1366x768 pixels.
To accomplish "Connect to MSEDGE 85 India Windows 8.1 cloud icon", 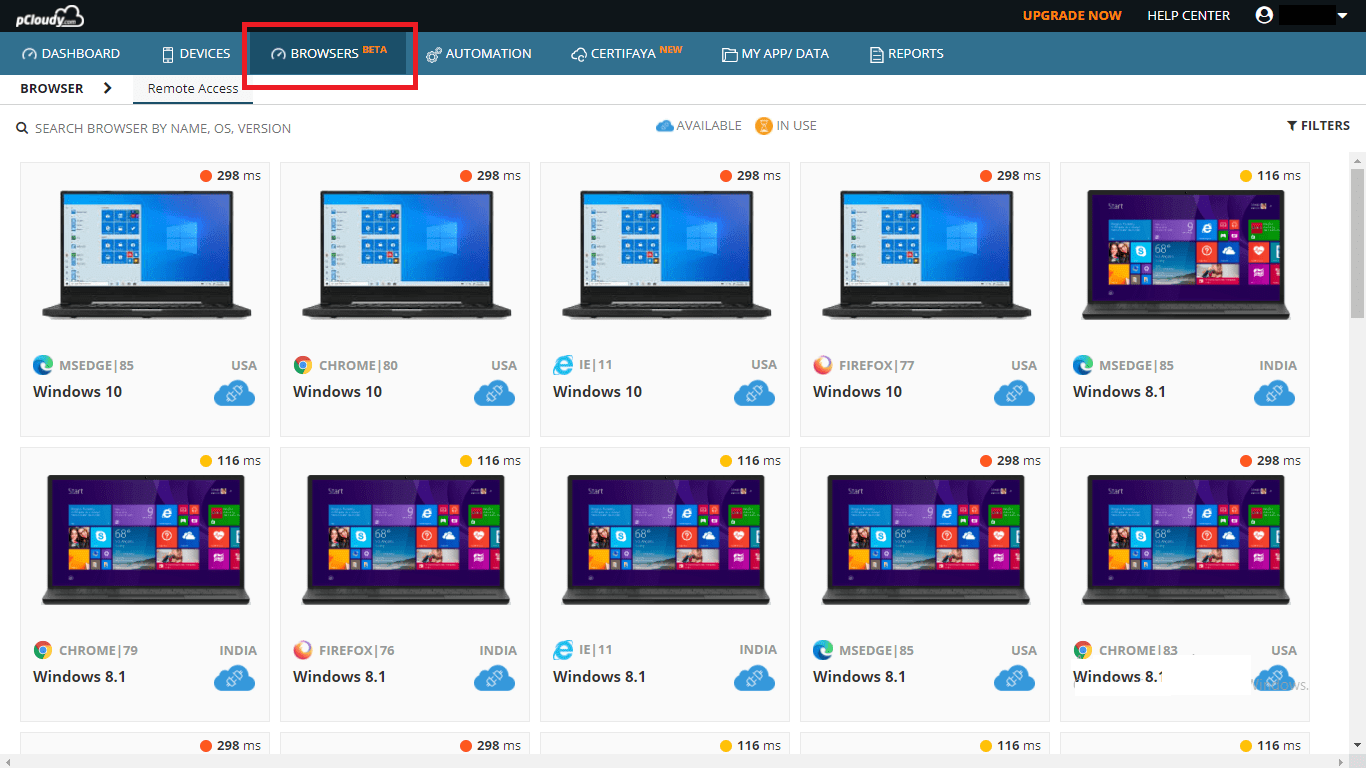I will [x=1274, y=393].
